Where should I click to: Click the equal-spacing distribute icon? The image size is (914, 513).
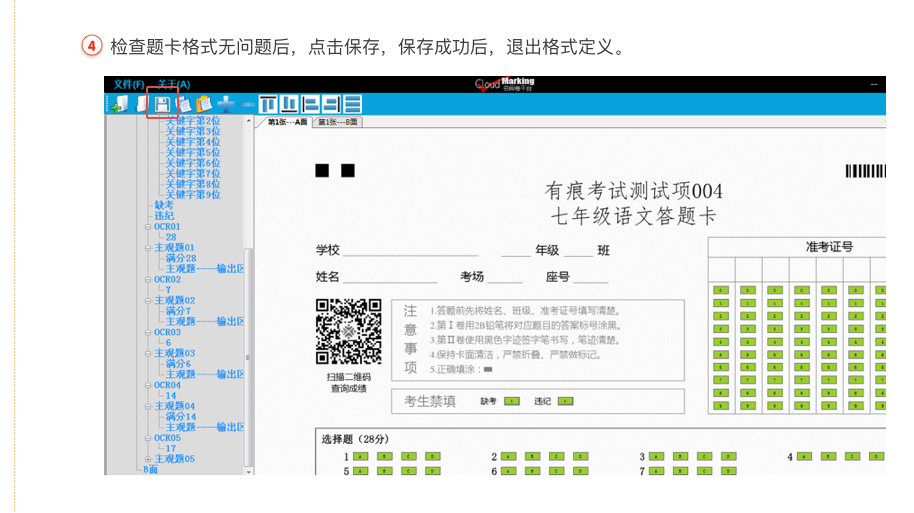pyautogui.click(x=353, y=103)
